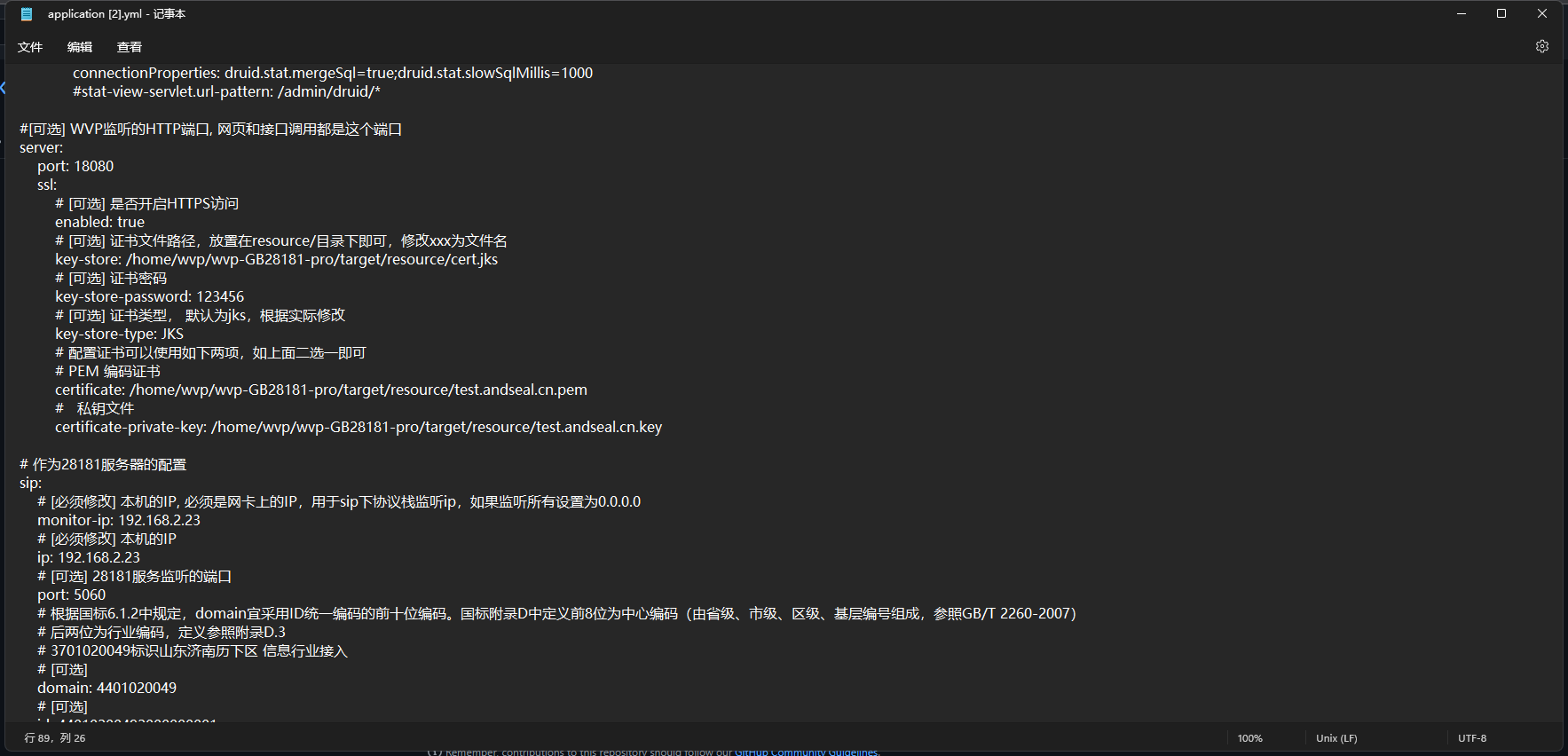The image size is (1568, 756).
Task: Minimize the Notepad window
Action: click(1462, 13)
